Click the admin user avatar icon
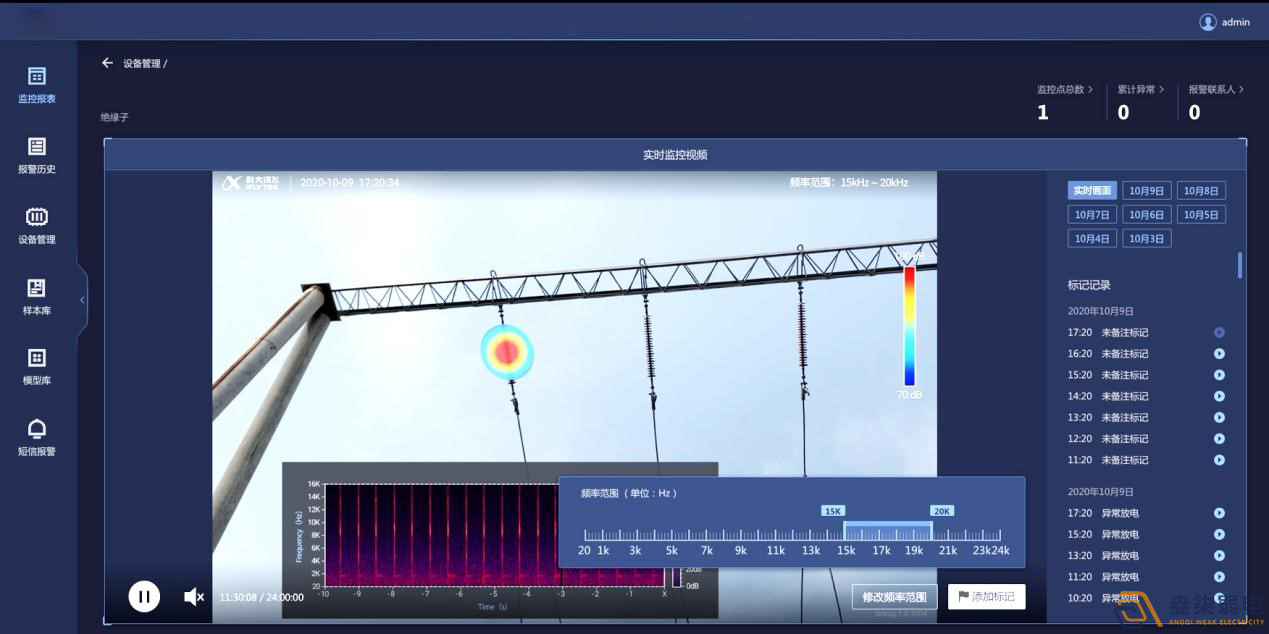Viewport: 1269px width, 634px height. click(1208, 22)
